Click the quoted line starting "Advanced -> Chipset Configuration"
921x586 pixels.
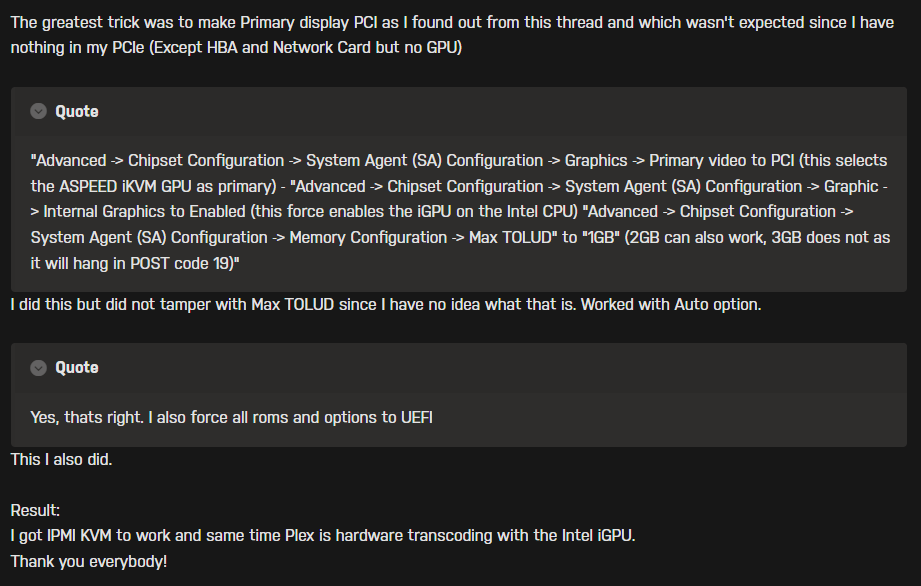point(459,160)
